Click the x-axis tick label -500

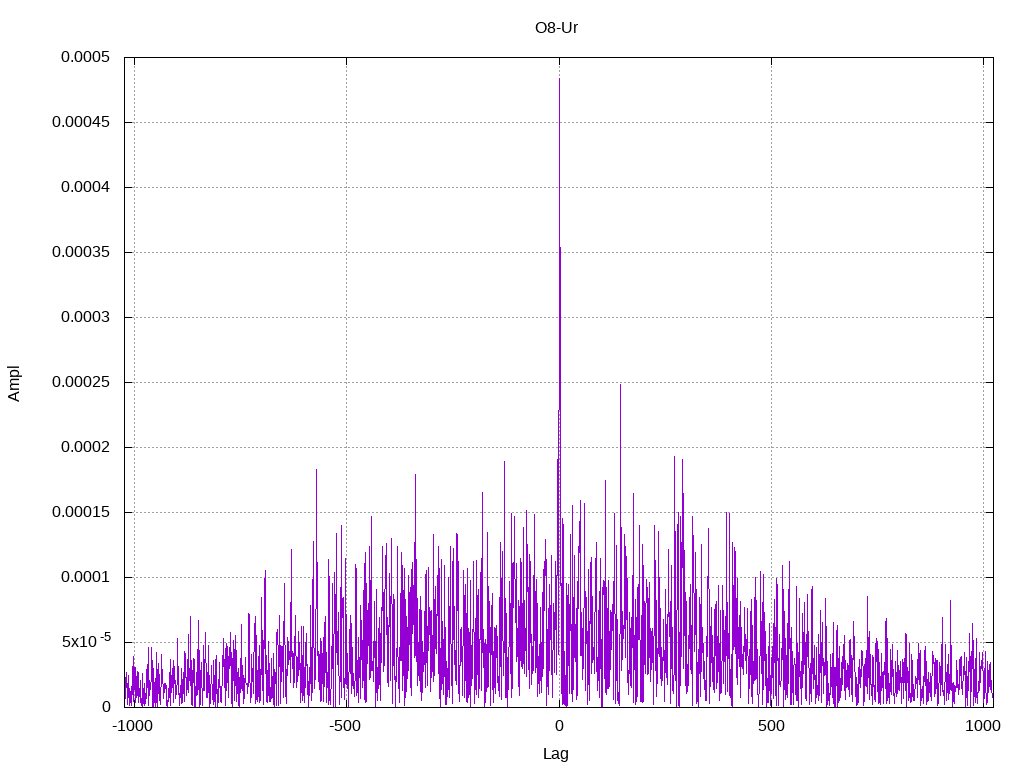(345, 726)
